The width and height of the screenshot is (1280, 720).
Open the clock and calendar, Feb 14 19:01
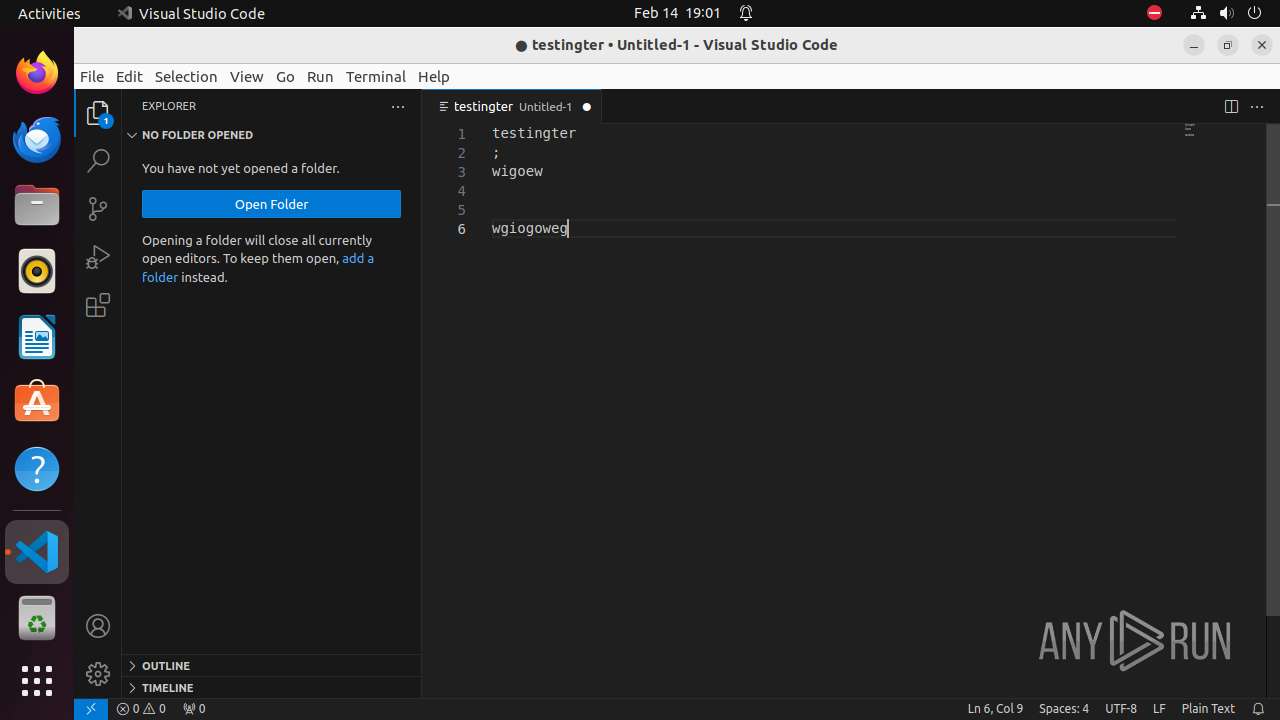click(x=677, y=13)
